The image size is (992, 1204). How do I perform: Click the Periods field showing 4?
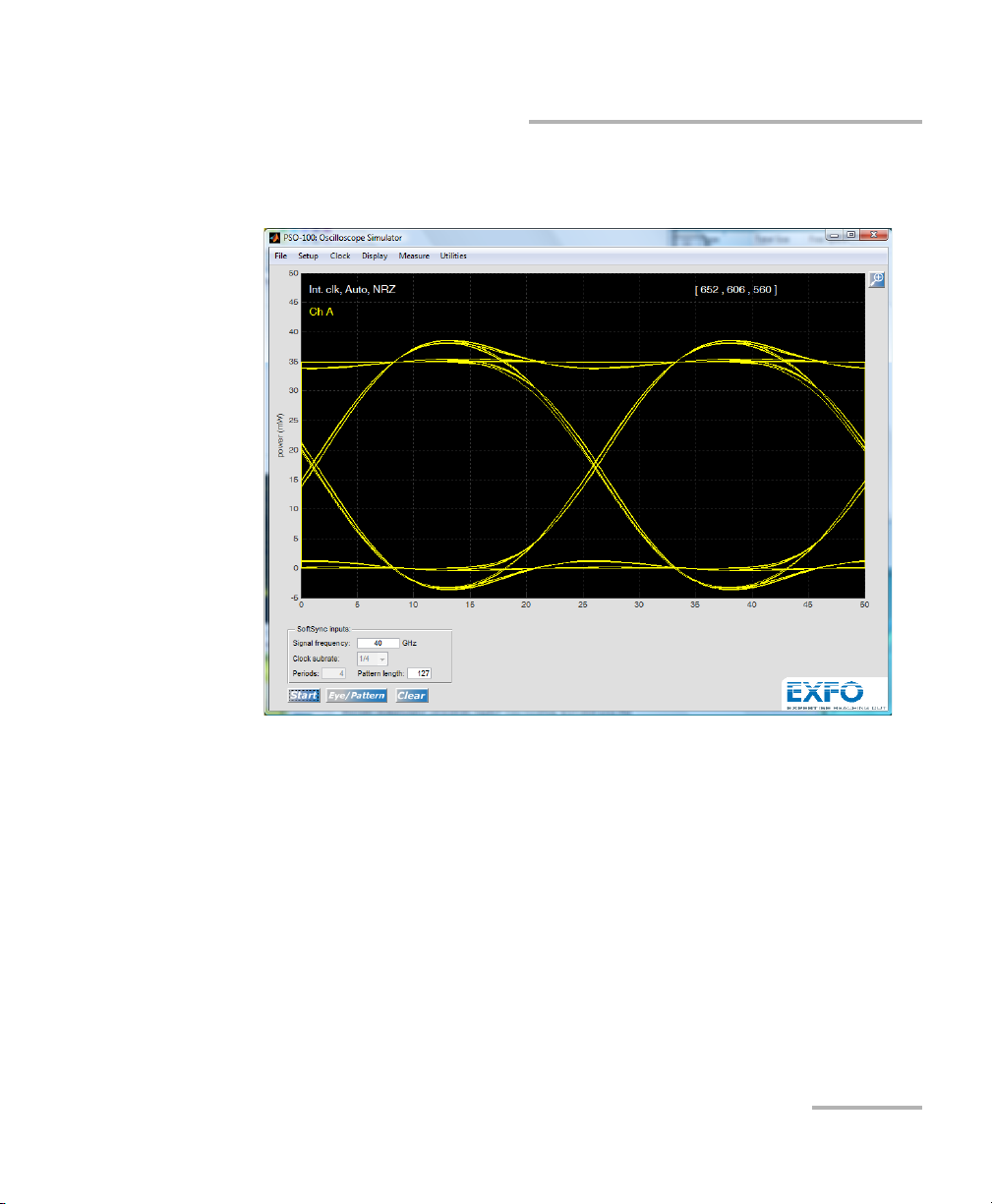pyautogui.click(x=335, y=673)
